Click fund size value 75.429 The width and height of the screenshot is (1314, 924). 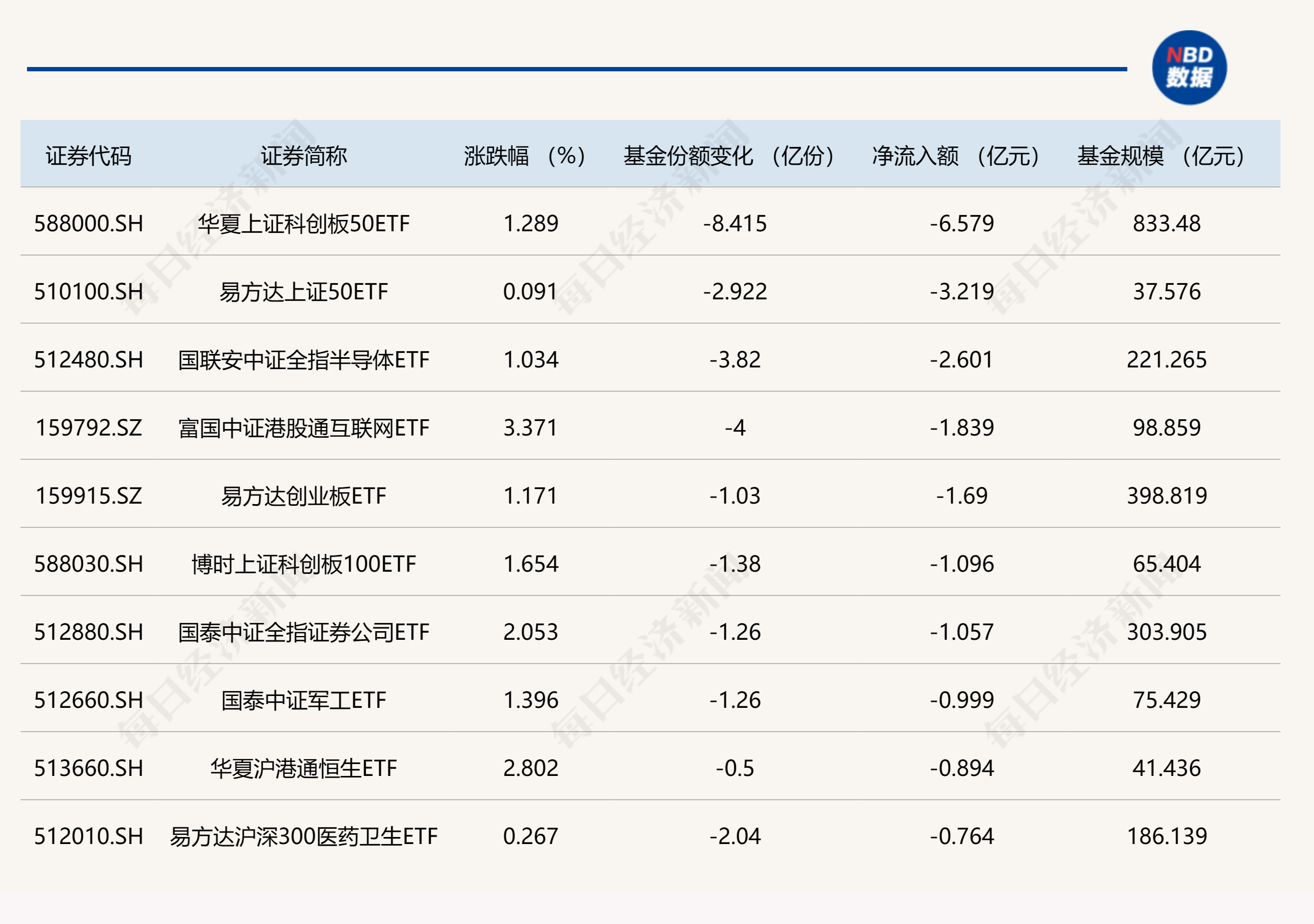1166,700
